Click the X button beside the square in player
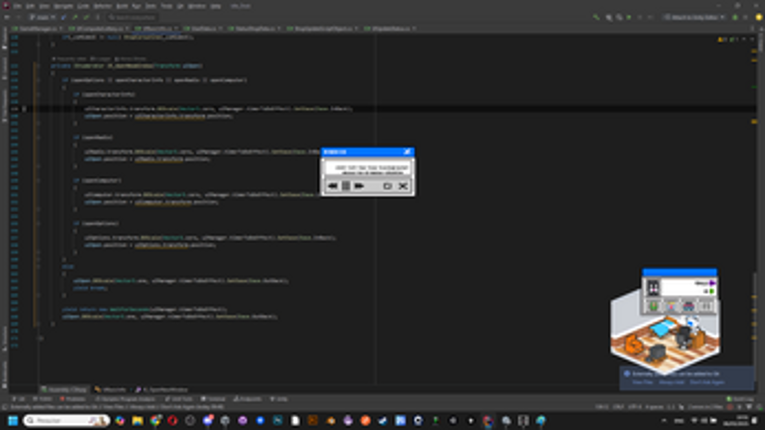 pyautogui.click(x=403, y=186)
